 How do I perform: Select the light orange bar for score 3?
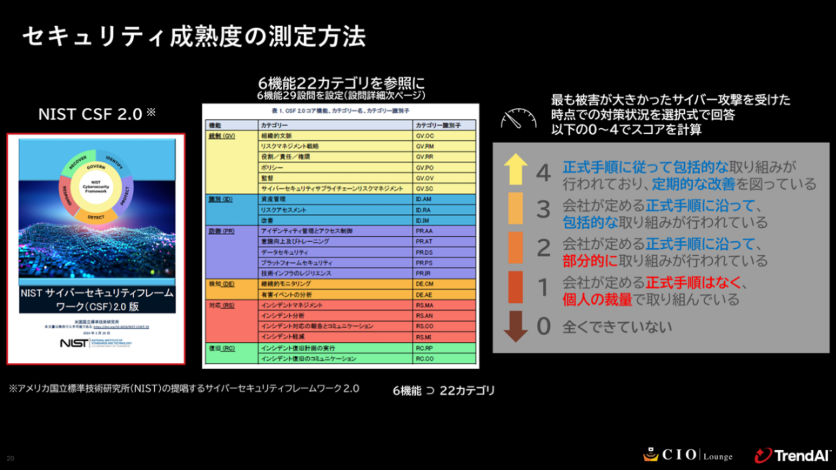516,208
